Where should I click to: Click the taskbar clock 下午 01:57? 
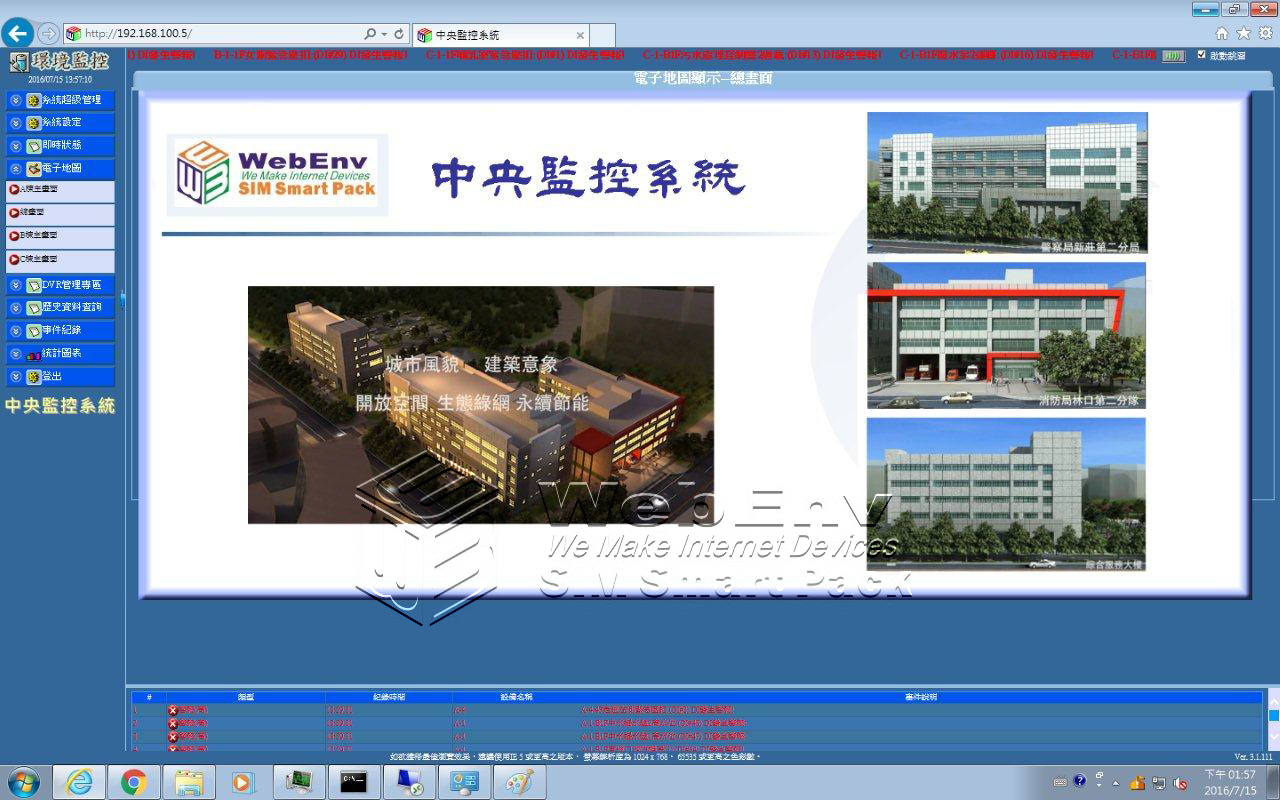click(1230, 782)
